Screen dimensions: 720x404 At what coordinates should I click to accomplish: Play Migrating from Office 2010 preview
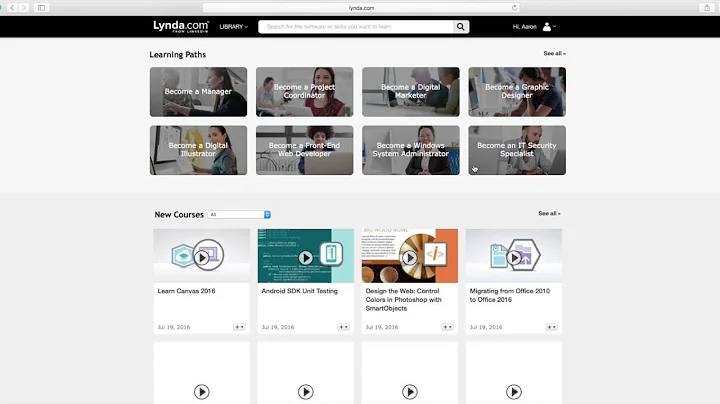pyautogui.click(x=514, y=258)
